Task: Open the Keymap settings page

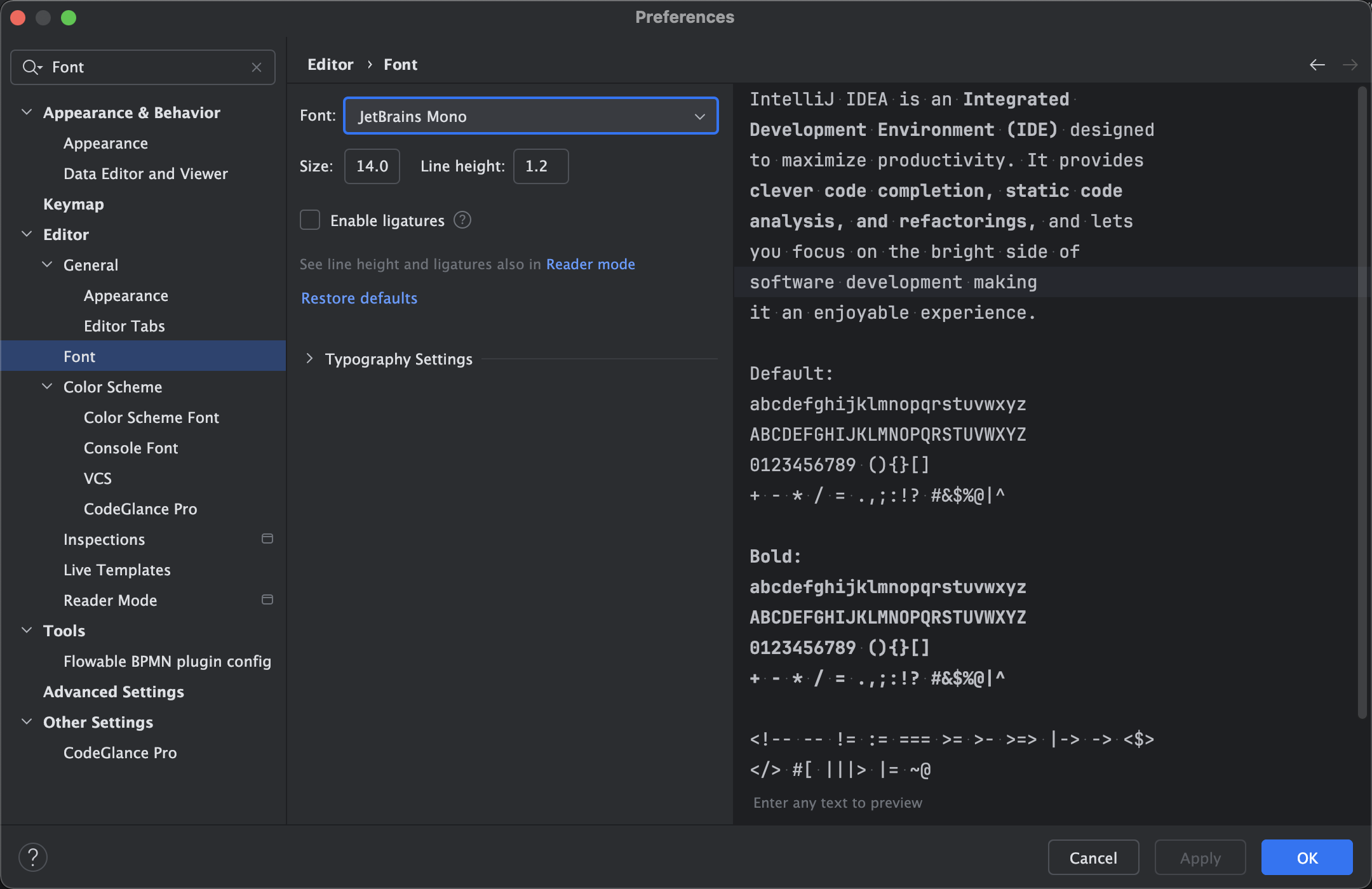Action: pos(74,204)
